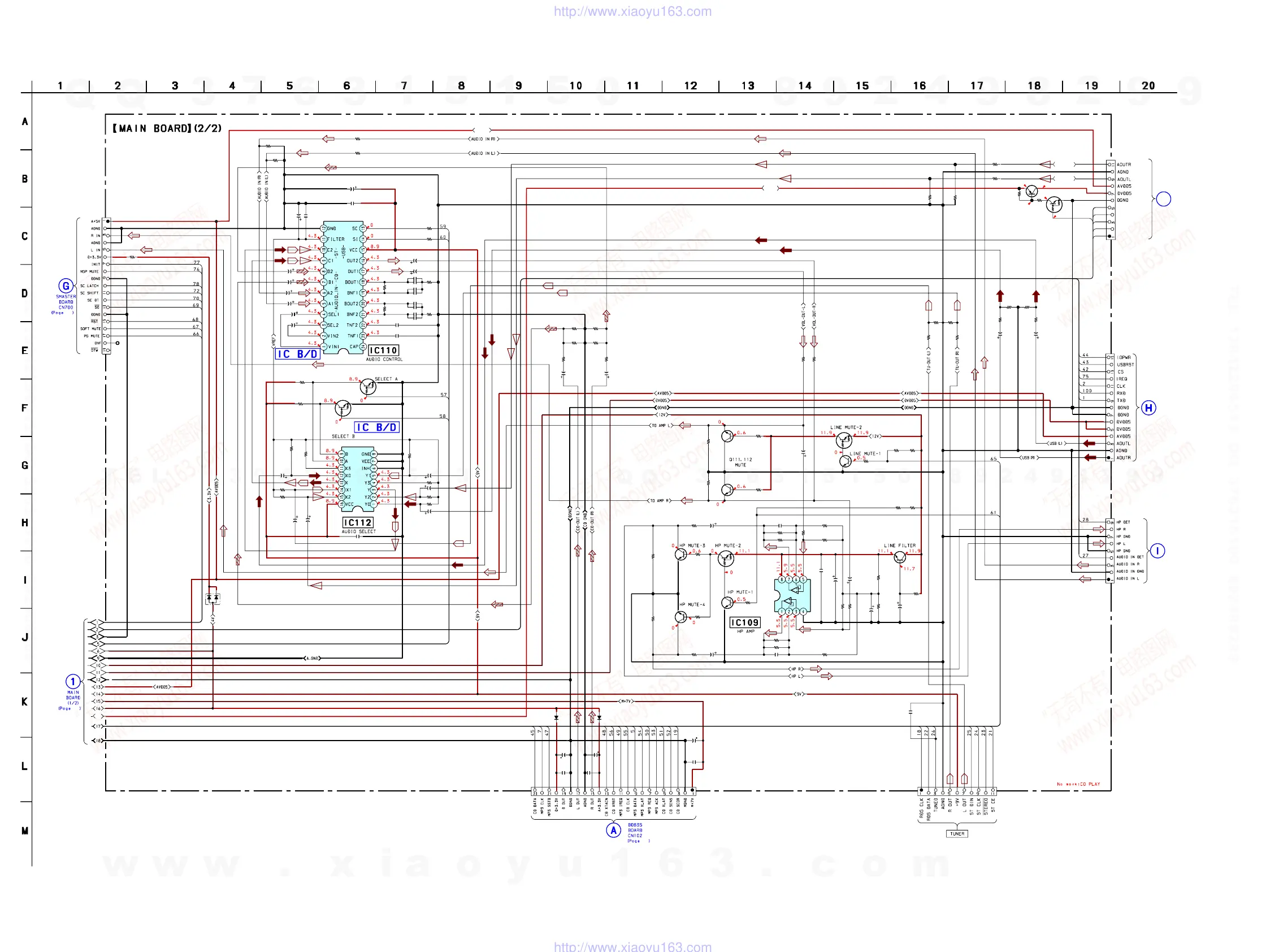1266x952 pixels.
Task: Open the xiaoyu163.com link at page top
Action: (x=632, y=11)
